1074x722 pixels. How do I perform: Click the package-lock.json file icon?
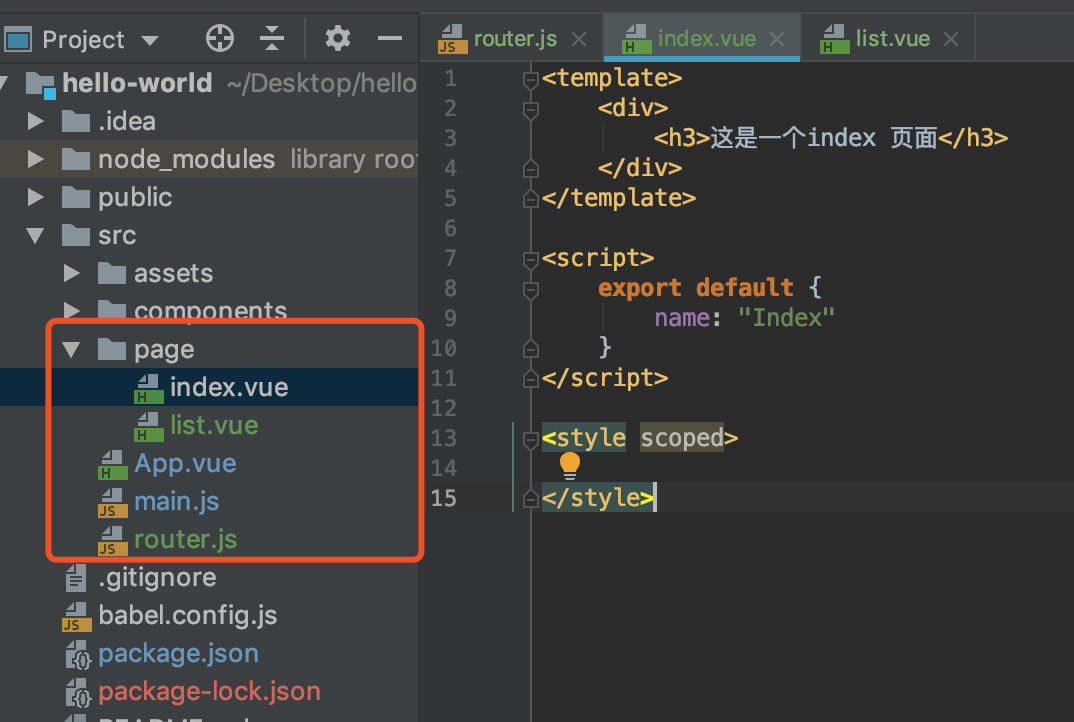tap(77, 693)
